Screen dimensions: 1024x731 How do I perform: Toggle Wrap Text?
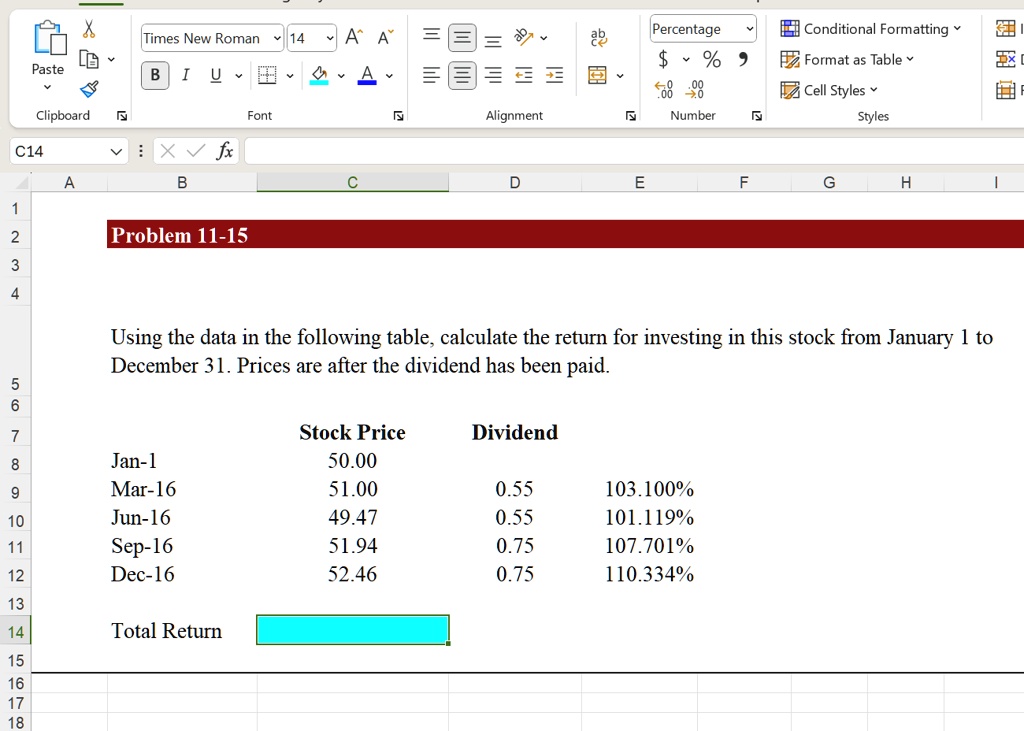click(x=598, y=37)
